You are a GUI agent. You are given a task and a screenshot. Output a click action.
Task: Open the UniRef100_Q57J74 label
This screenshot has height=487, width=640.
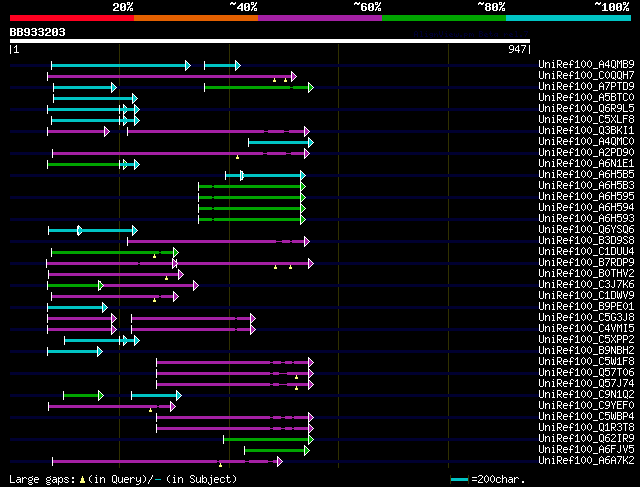coord(586,384)
